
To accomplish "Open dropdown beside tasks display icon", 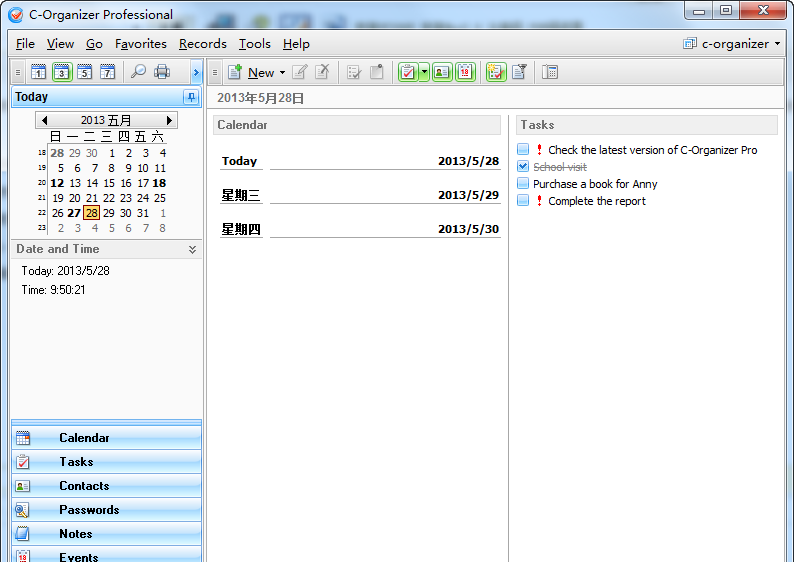I will 424,72.
